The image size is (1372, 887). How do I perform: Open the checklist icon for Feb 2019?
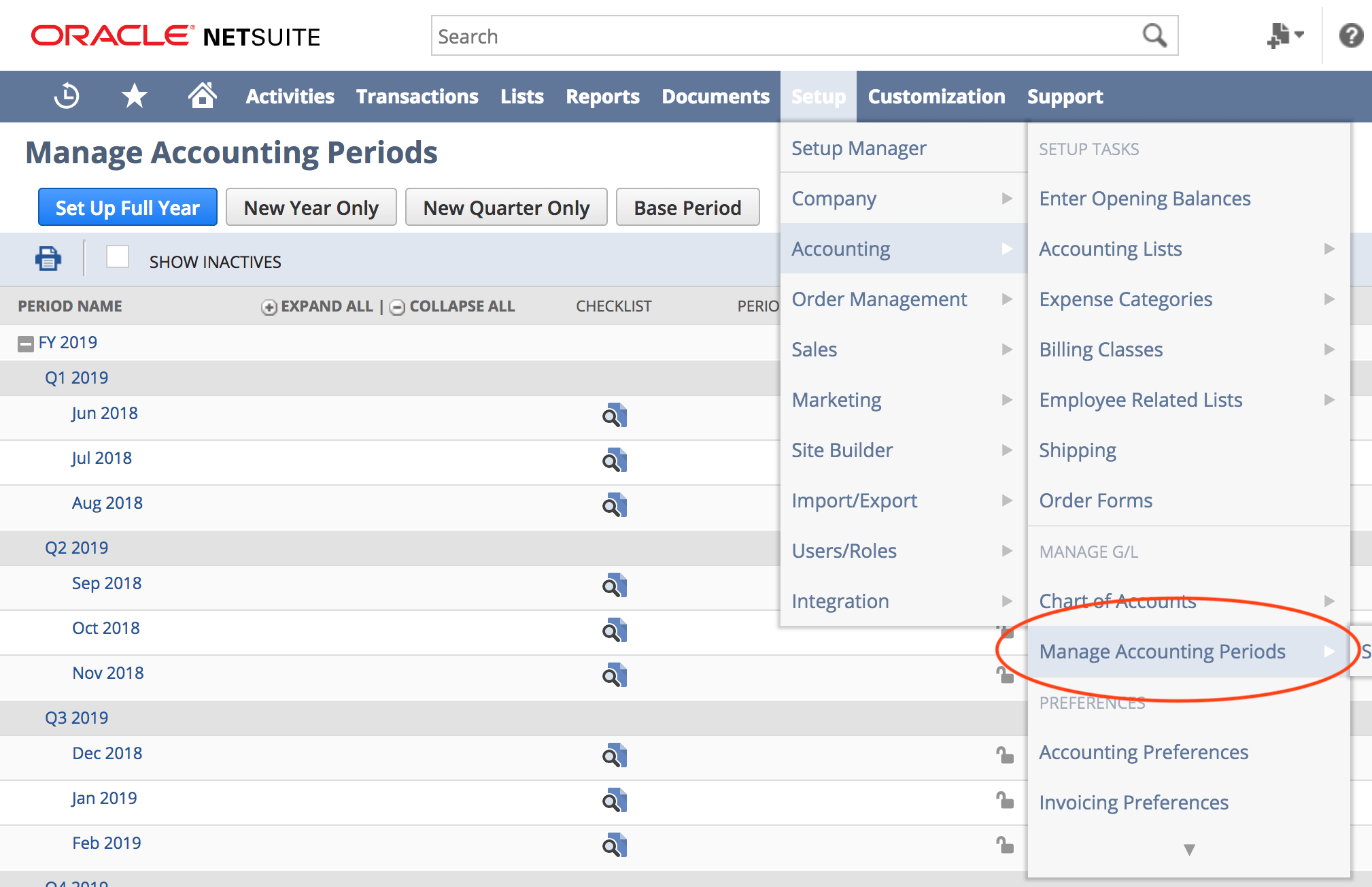[614, 845]
